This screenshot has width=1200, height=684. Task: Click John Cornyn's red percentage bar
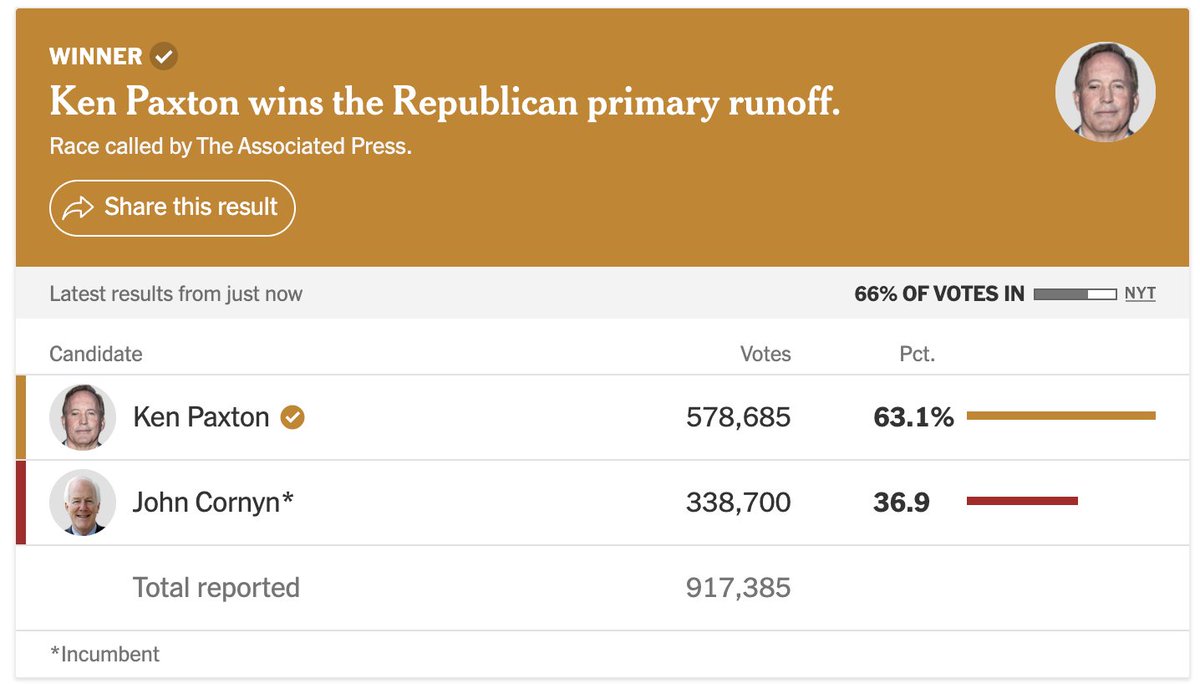click(1022, 500)
